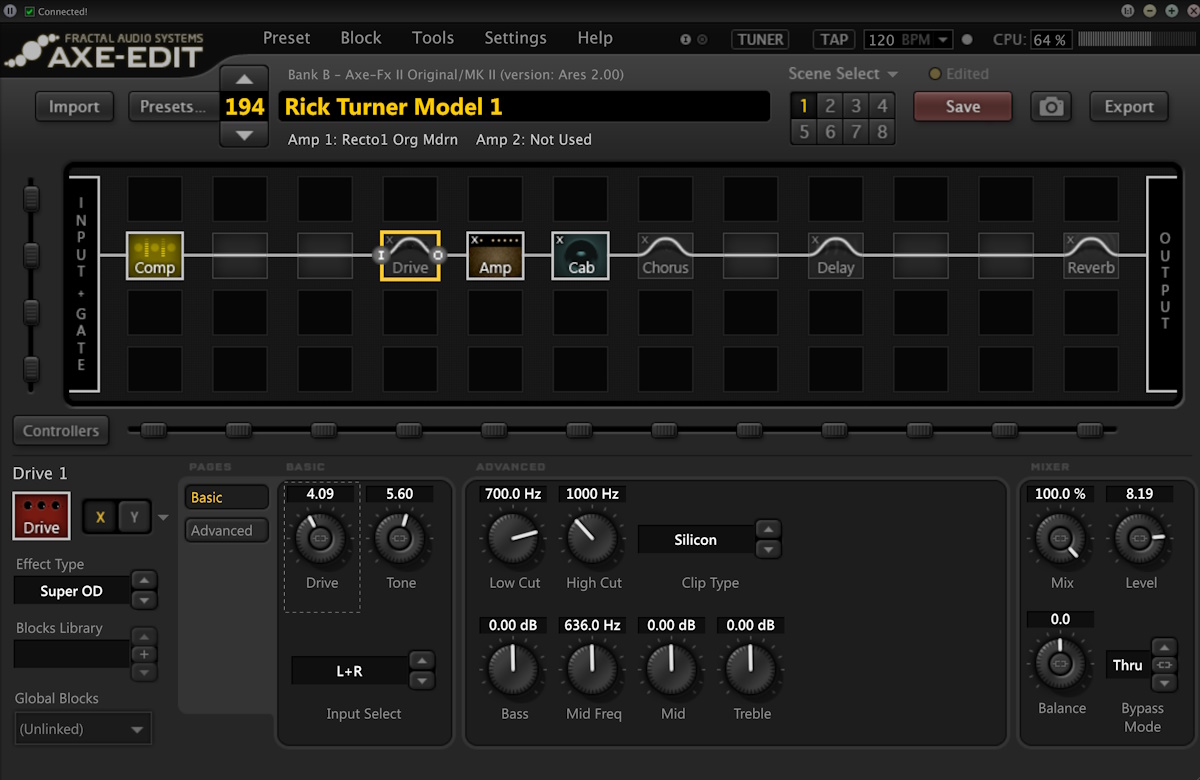Switch to X state
Screen dimensions: 1200x780
(x=100, y=516)
